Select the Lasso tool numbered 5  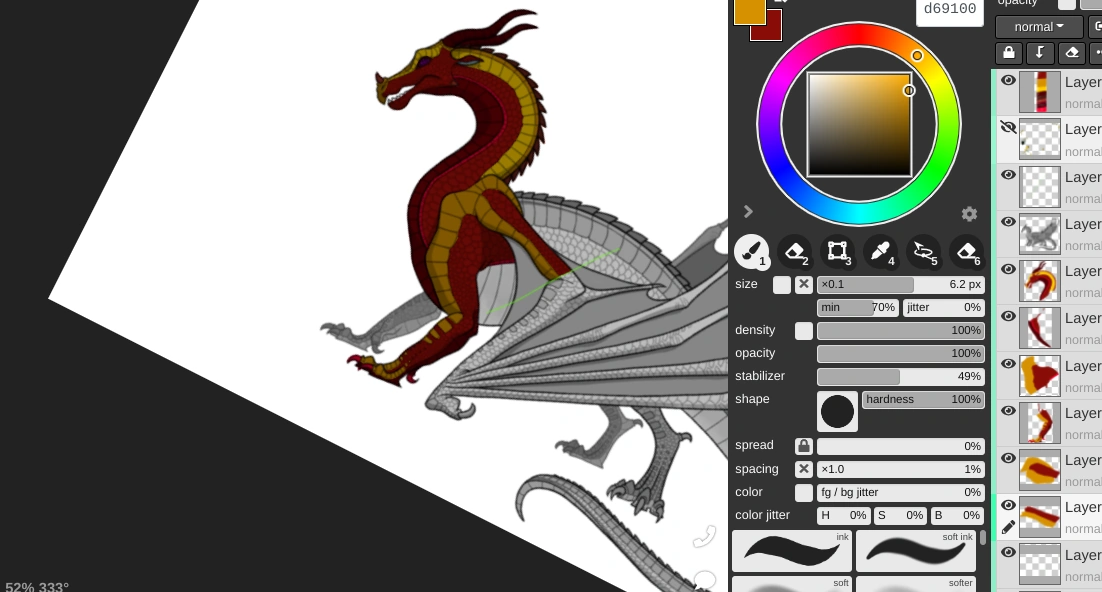click(x=923, y=252)
